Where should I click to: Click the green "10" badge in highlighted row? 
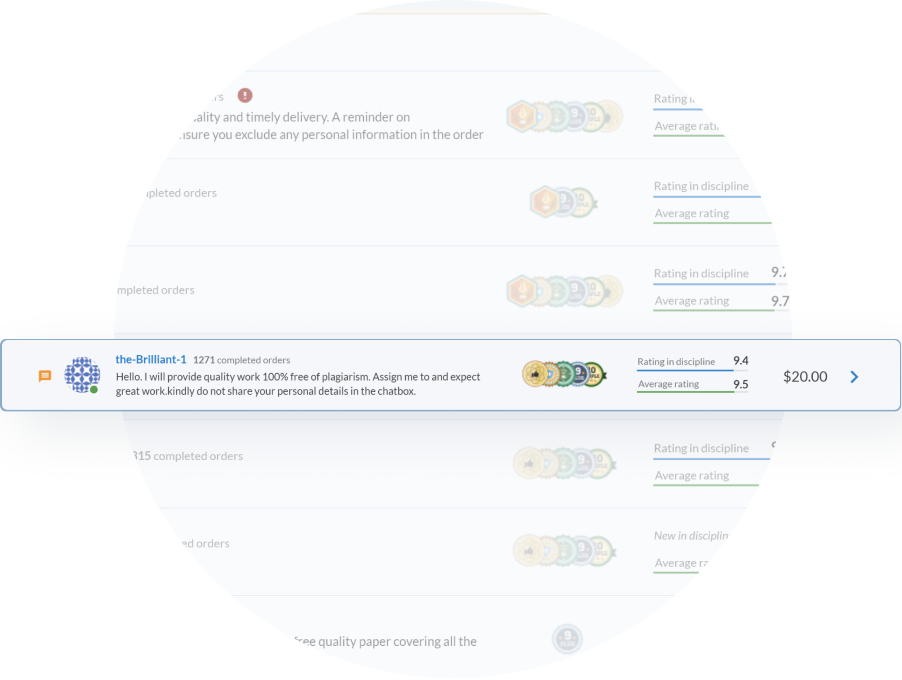coord(594,375)
